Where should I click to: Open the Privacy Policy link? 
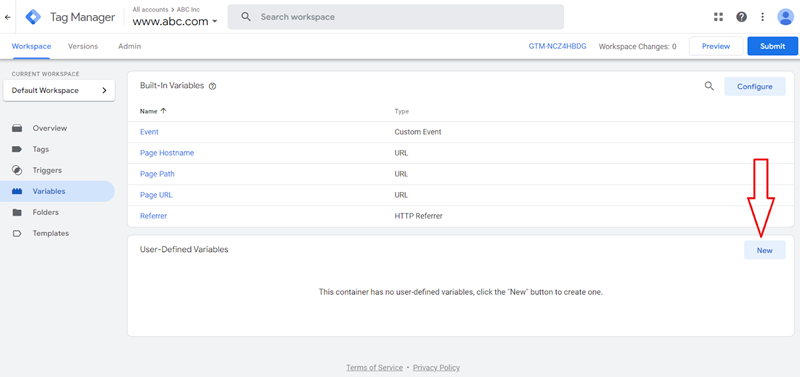pos(436,367)
